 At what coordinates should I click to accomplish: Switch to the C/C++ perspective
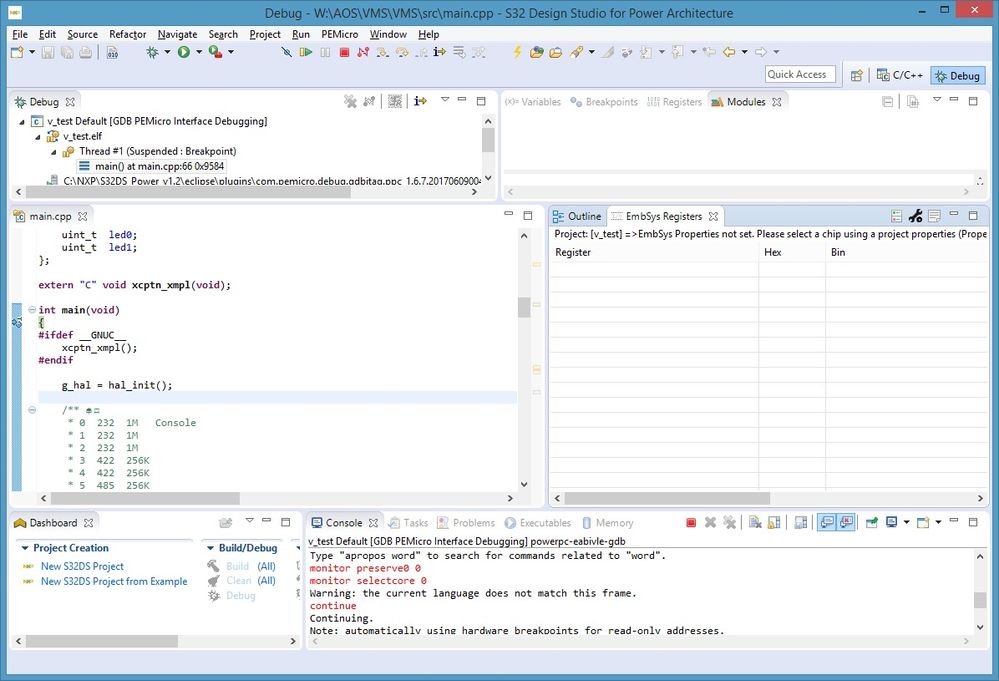tap(900, 75)
